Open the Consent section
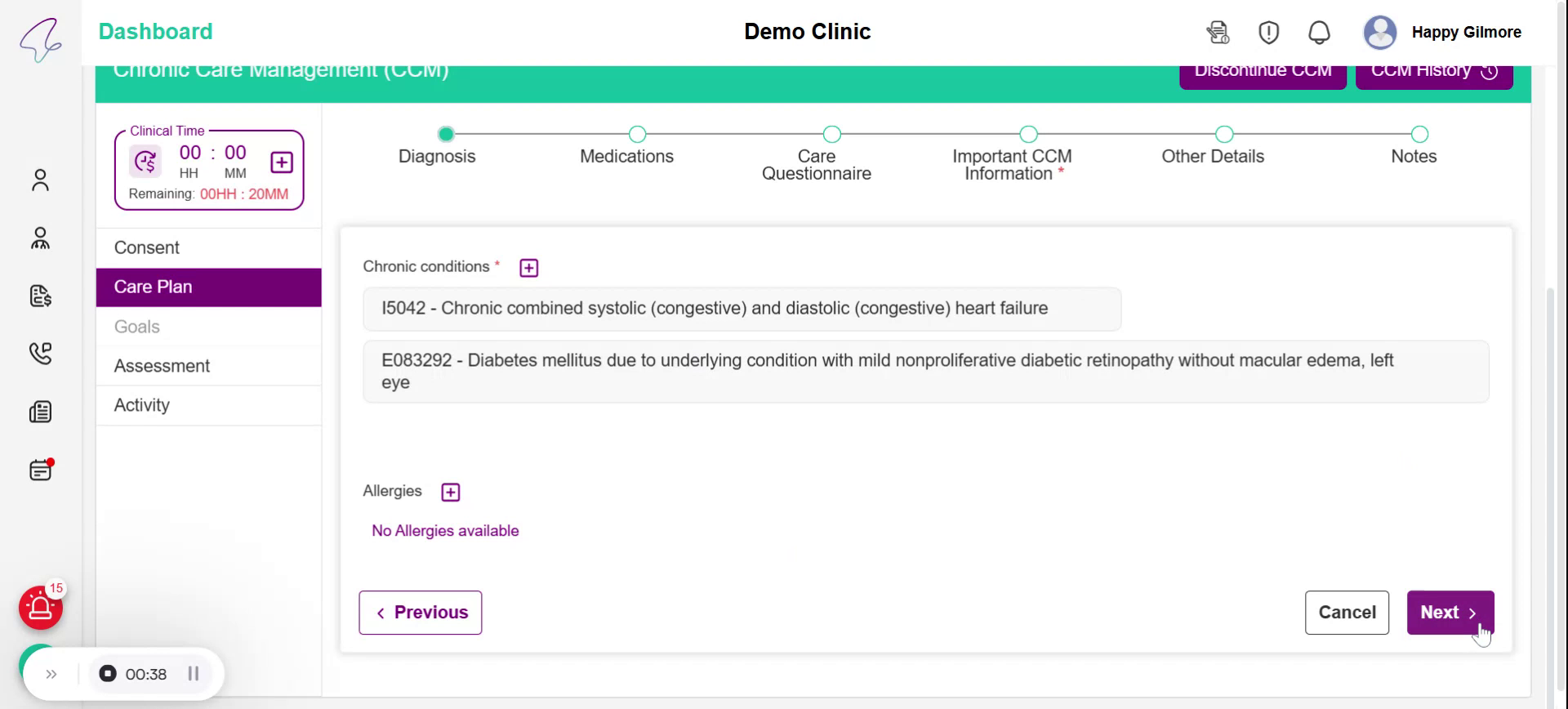This screenshot has height=709, width=1568. pyautogui.click(x=147, y=247)
